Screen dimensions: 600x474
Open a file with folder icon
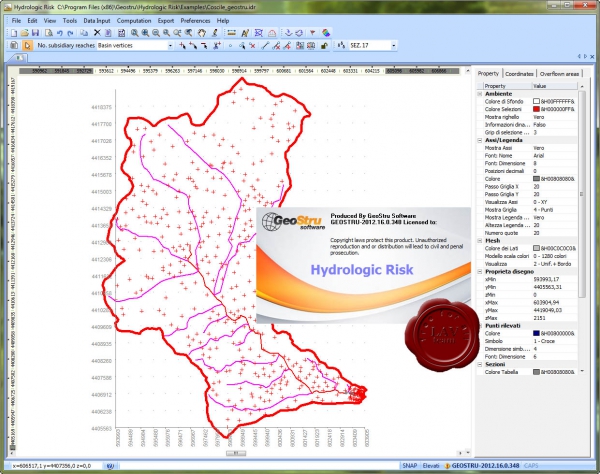click(24, 33)
